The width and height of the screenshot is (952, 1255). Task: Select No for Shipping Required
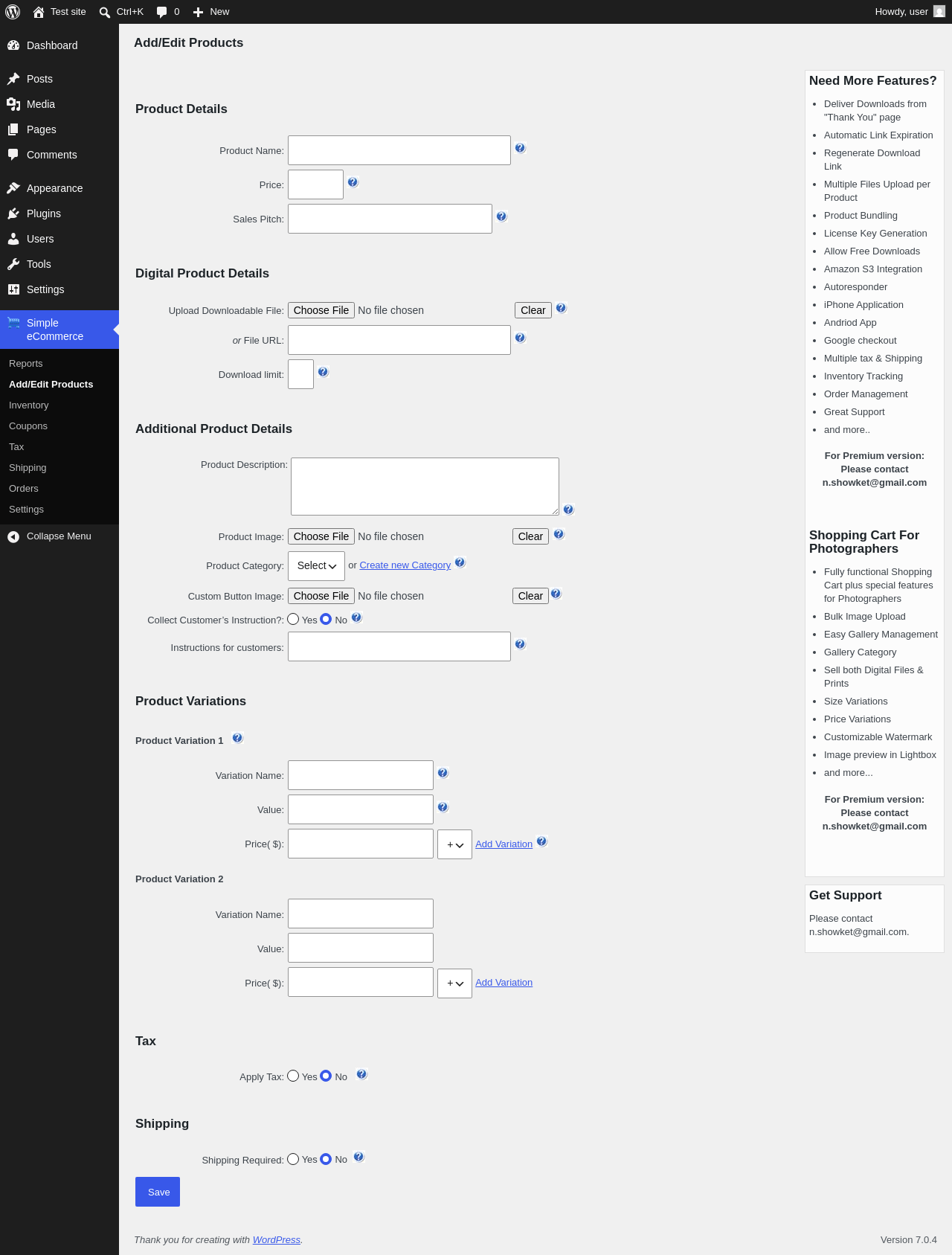326,1159
